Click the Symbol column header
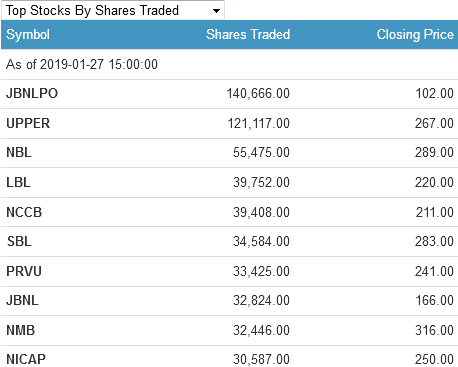Image resolution: width=458 pixels, height=367 pixels. pos(28,34)
